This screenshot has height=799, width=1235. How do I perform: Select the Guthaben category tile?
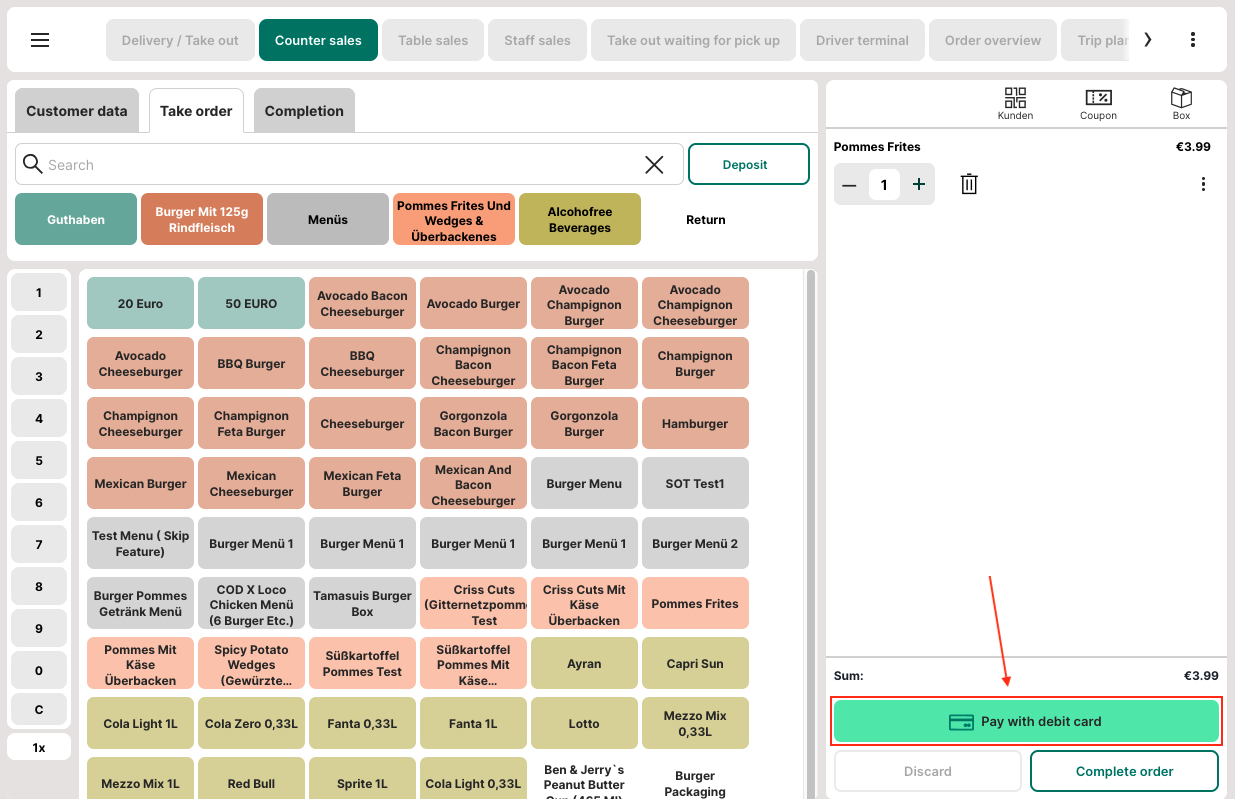pyautogui.click(x=76, y=219)
